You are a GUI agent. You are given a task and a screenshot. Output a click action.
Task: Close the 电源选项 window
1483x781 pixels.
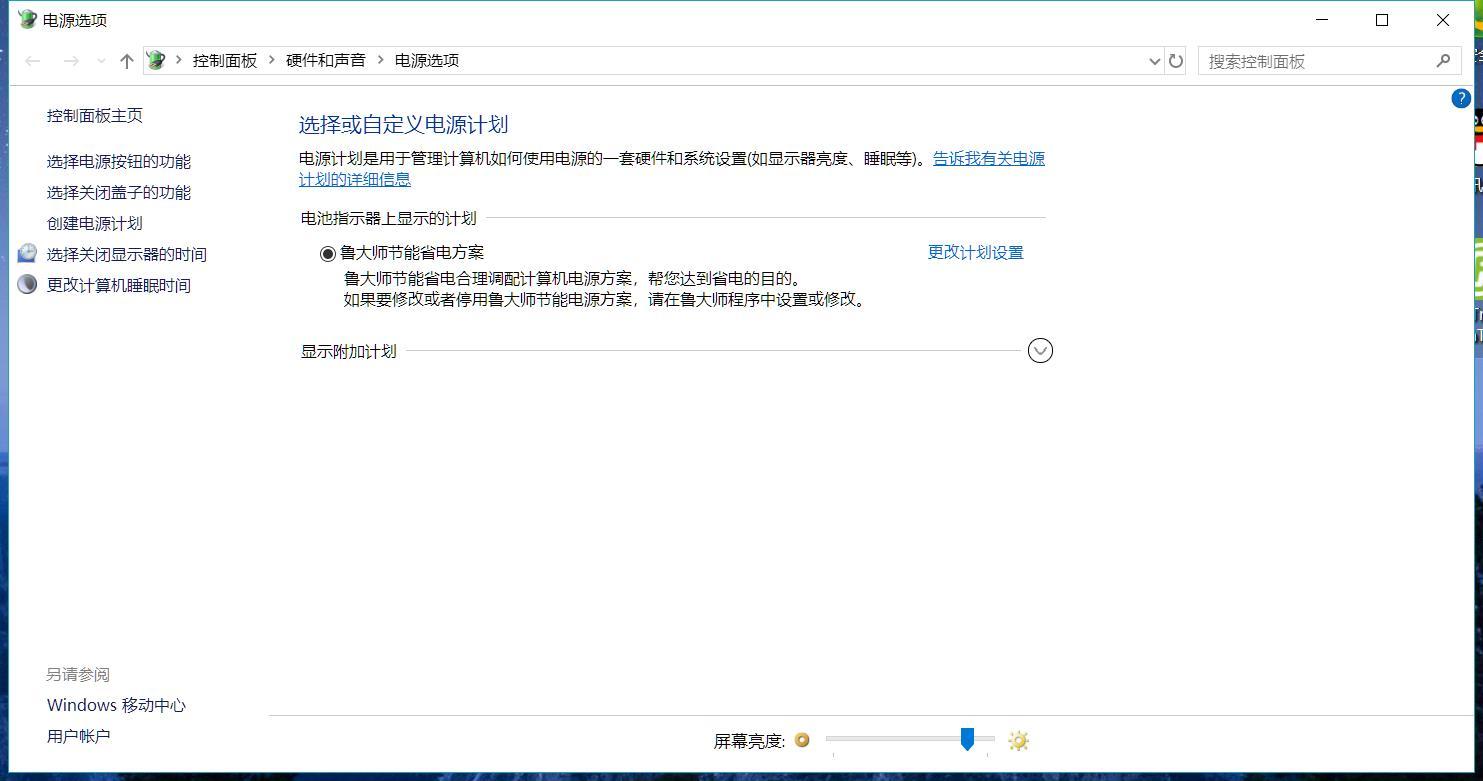click(x=1443, y=20)
